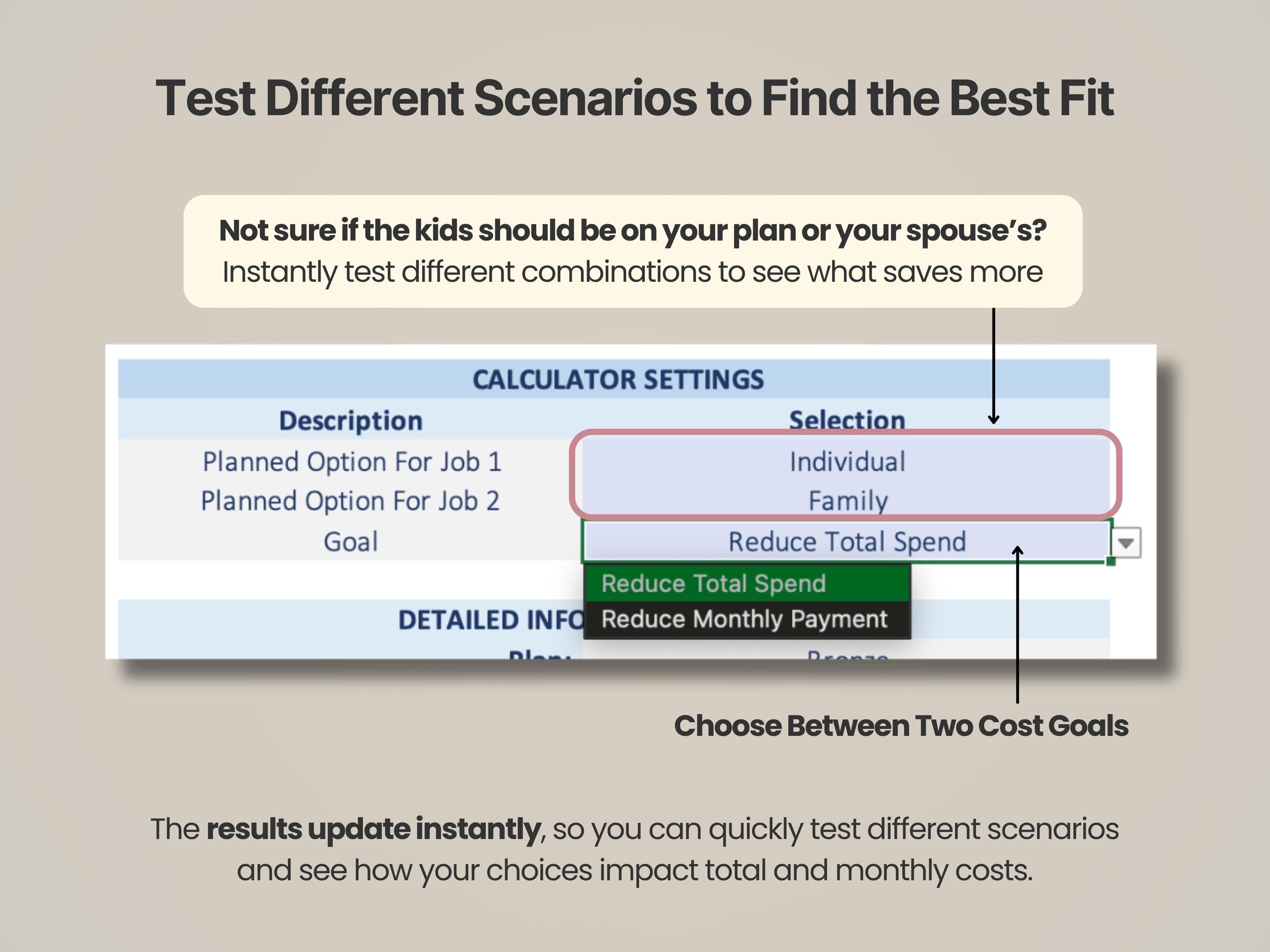Select the DETAILED INFO section header
The width and height of the screenshot is (1270, 952).
point(489,620)
